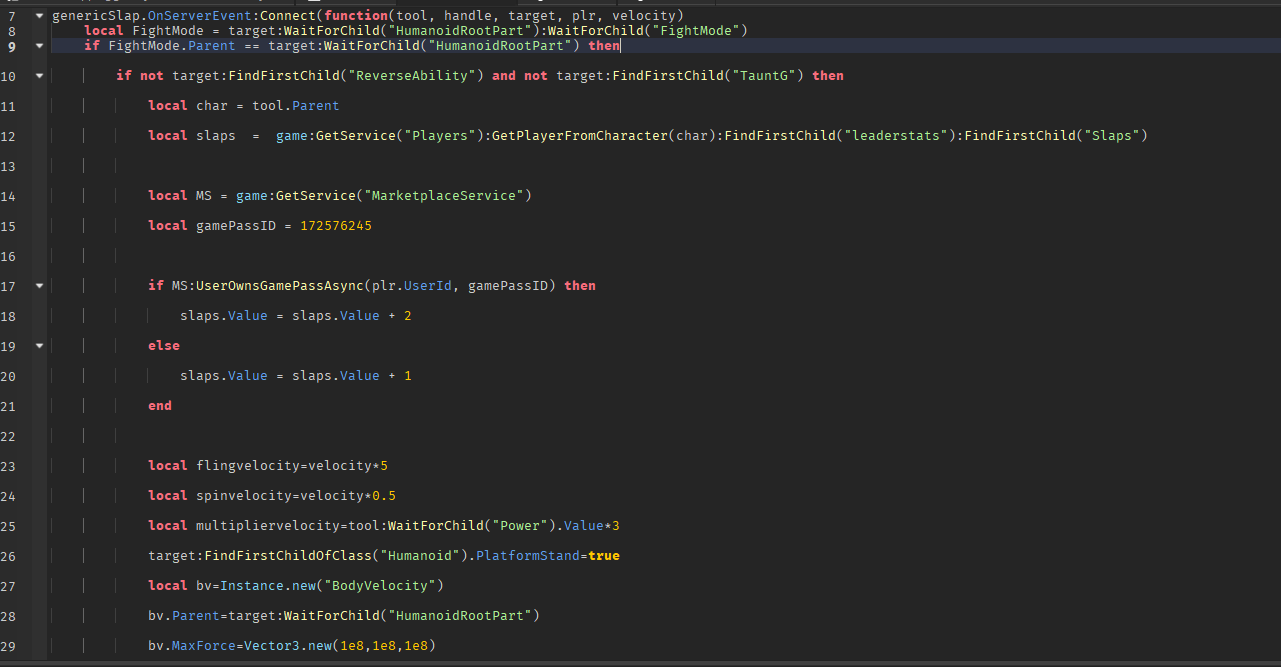Click line number 29 in the gutter
The height and width of the screenshot is (667, 1281).
(x=9, y=646)
